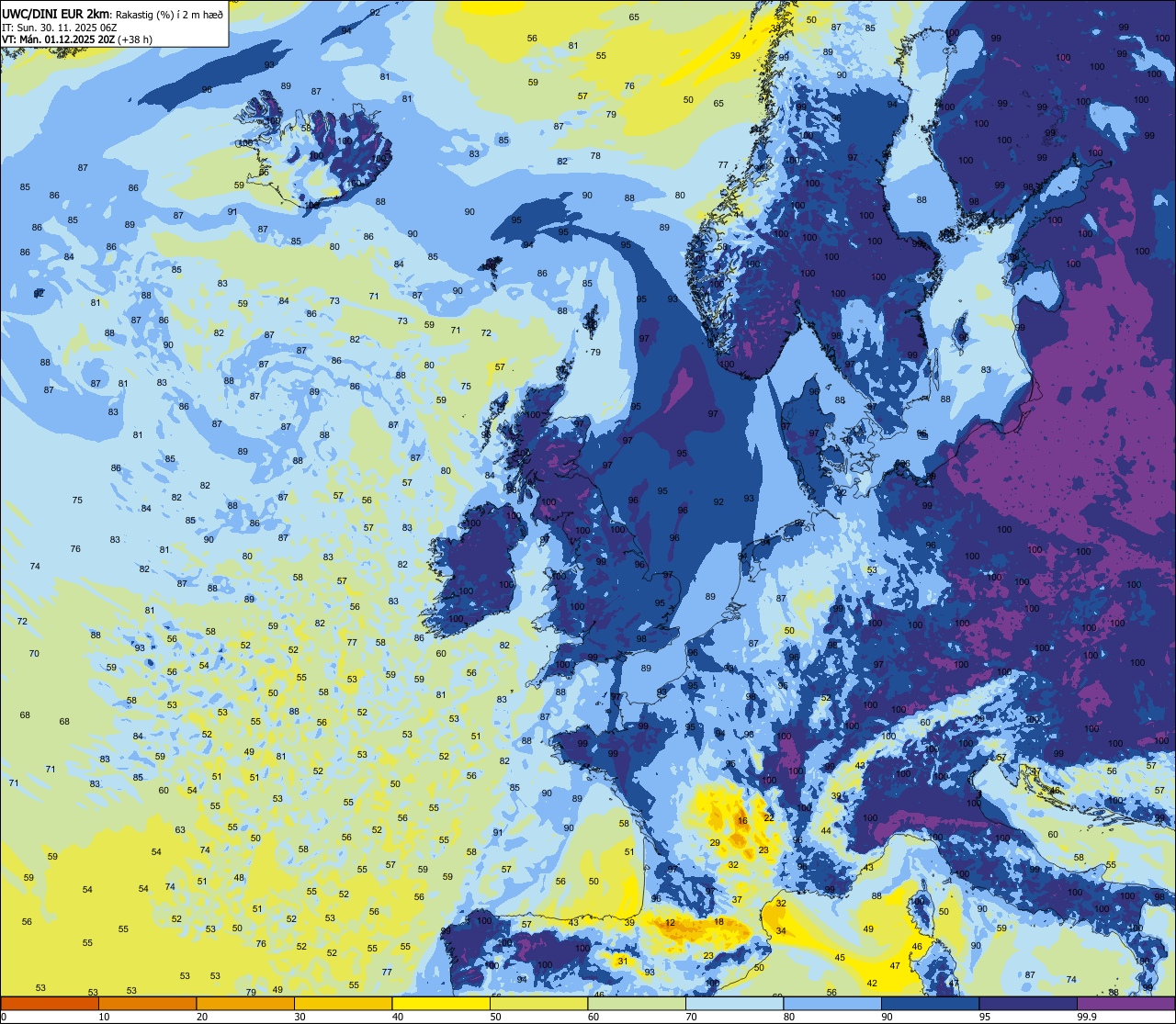1176x1024 pixels.
Task: Pick the pale green 60–70 legend swatch
Action: (x=637, y=1003)
